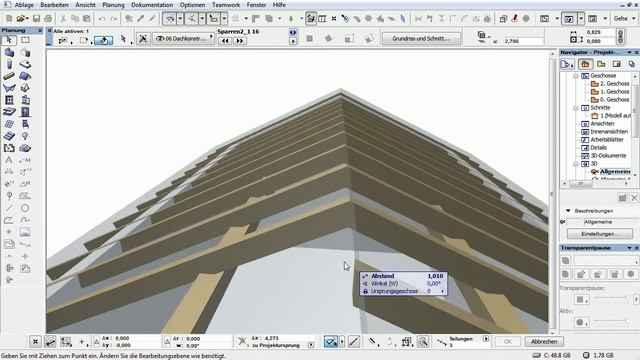Image resolution: width=640 pixels, height=360 pixels.
Task: Collapse the 3D tree node
Action: 576,164
